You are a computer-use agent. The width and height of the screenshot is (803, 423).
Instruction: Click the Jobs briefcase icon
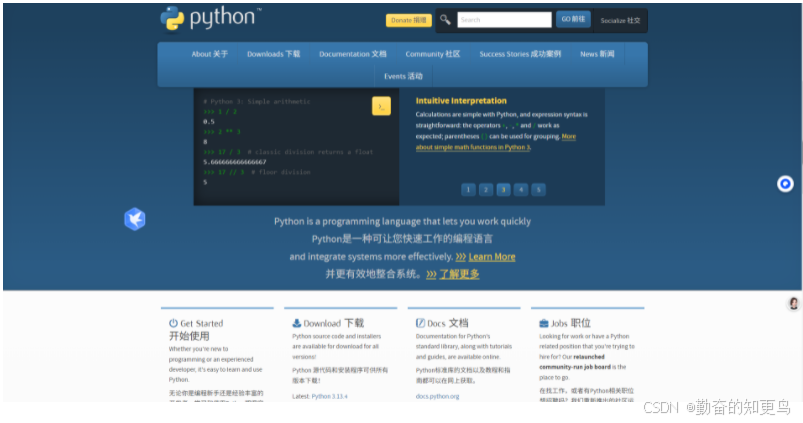pos(544,324)
